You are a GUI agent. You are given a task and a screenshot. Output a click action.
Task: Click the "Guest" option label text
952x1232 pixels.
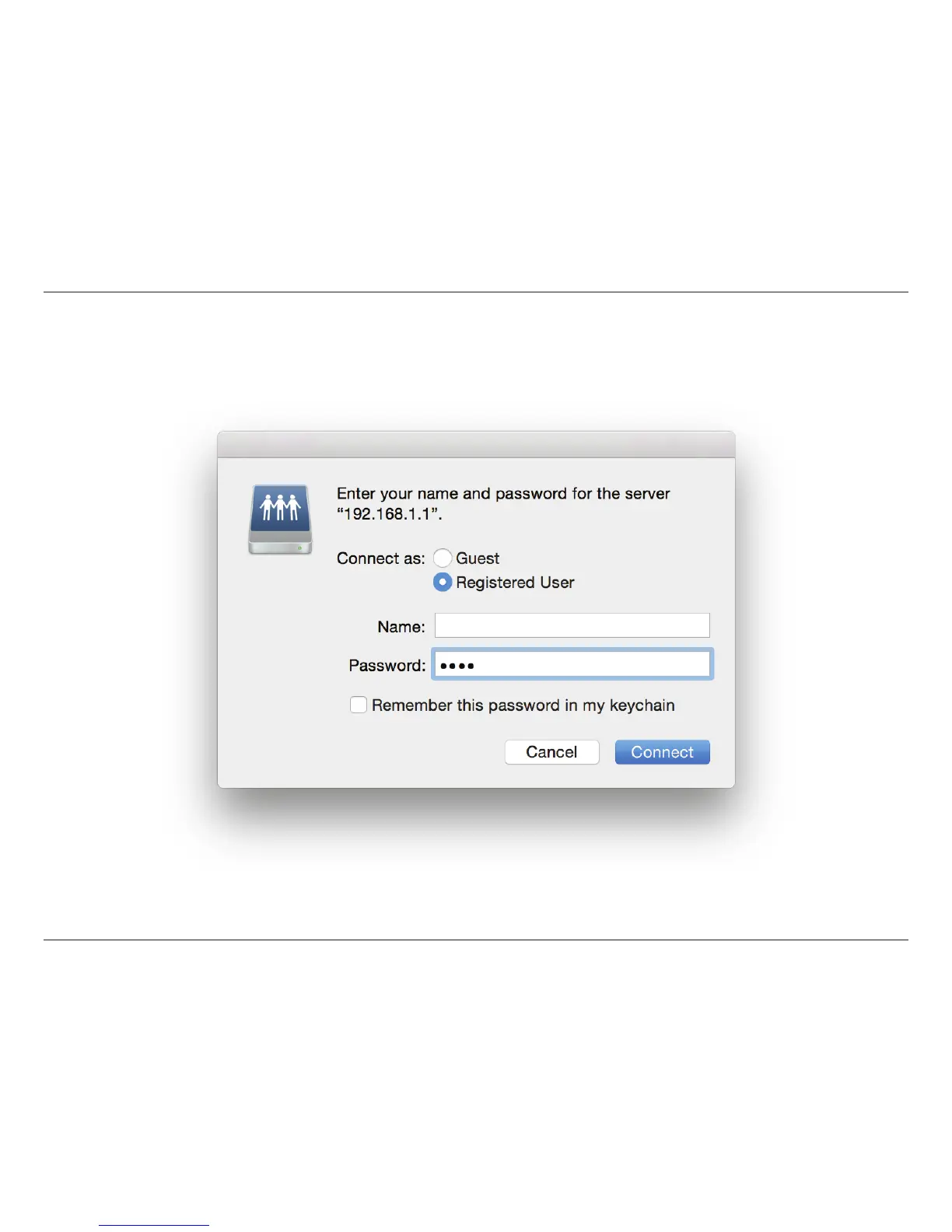[x=478, y=558]
